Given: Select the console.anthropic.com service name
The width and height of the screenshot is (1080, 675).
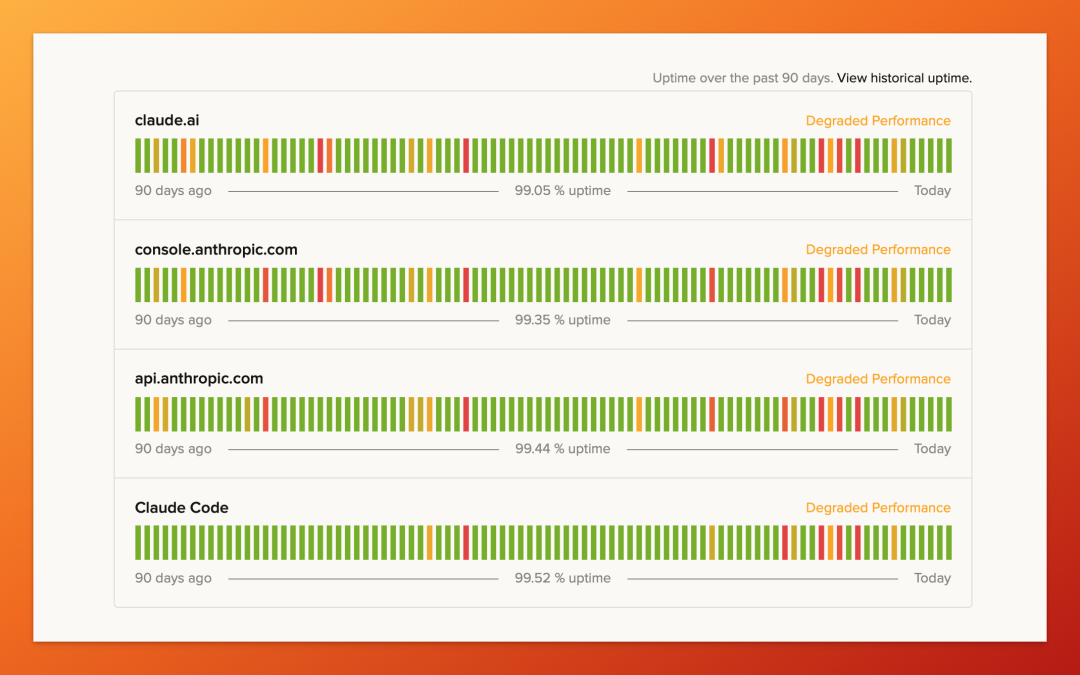Looking at the screenshot, I should tap(216, 249).
